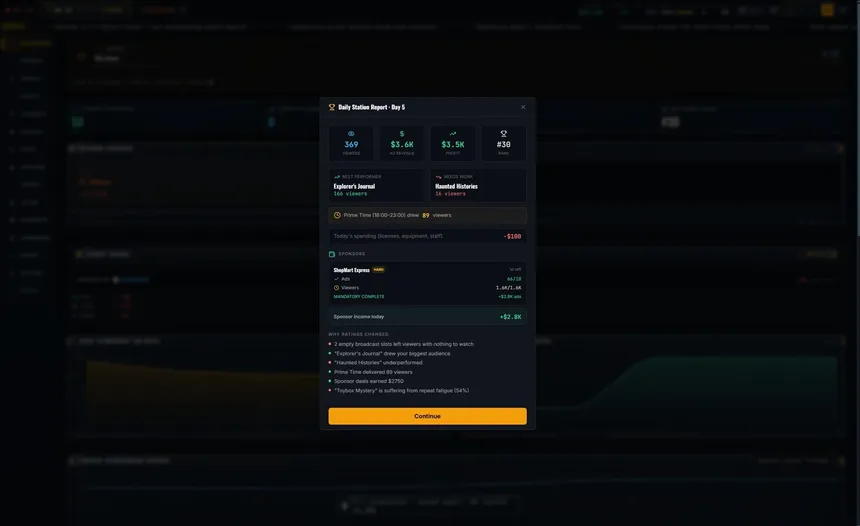
Task: Click the +$2.8K sponsor income amount
Action: 511,316
